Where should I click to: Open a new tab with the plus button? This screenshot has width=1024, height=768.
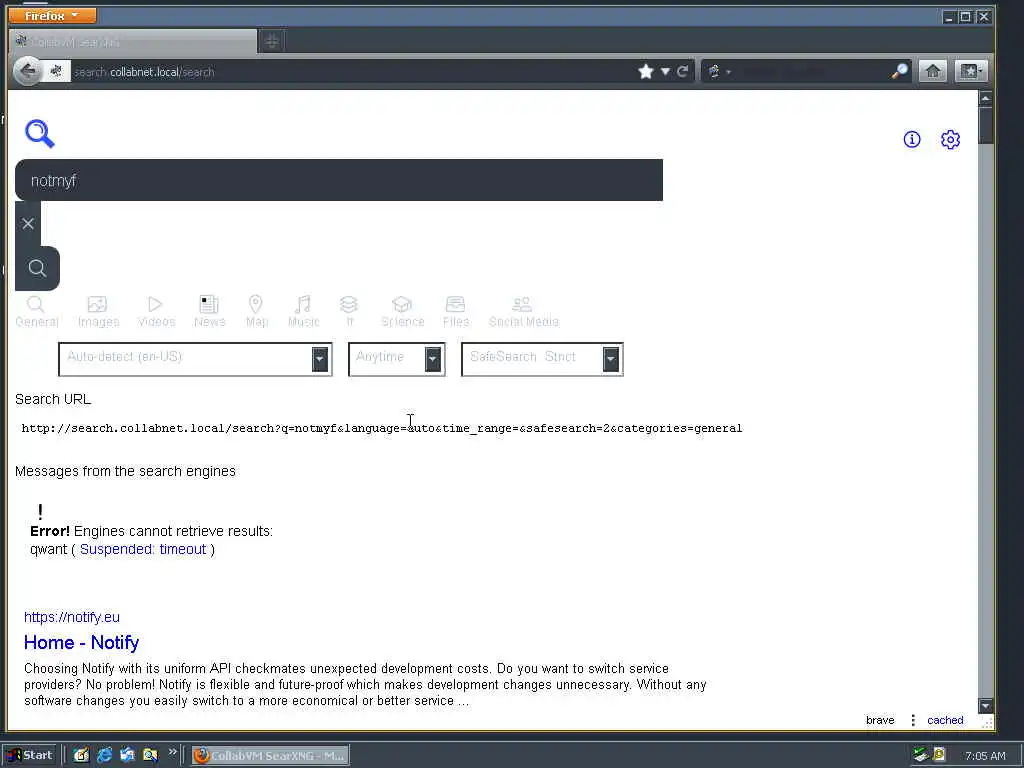[272, 42]
